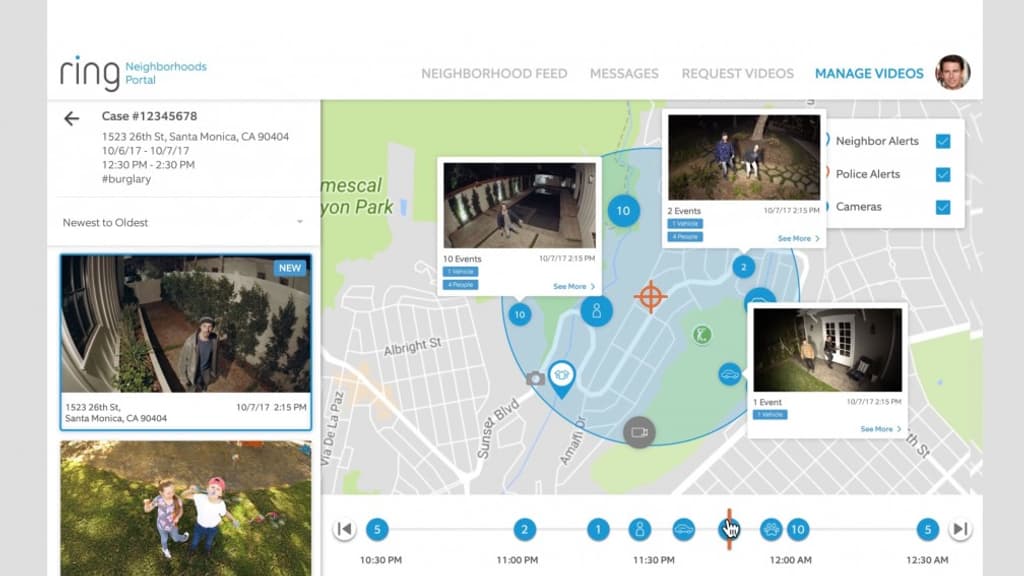The image size is (1024, 576).
Task: Click the #burglary tag in the case details
Action: (x=126, y=179)
